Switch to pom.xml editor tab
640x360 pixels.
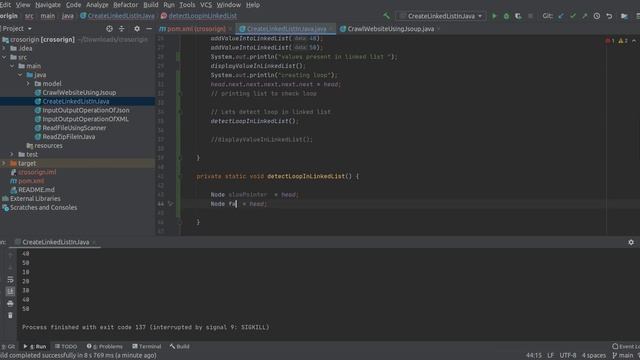tap(195, 29)
